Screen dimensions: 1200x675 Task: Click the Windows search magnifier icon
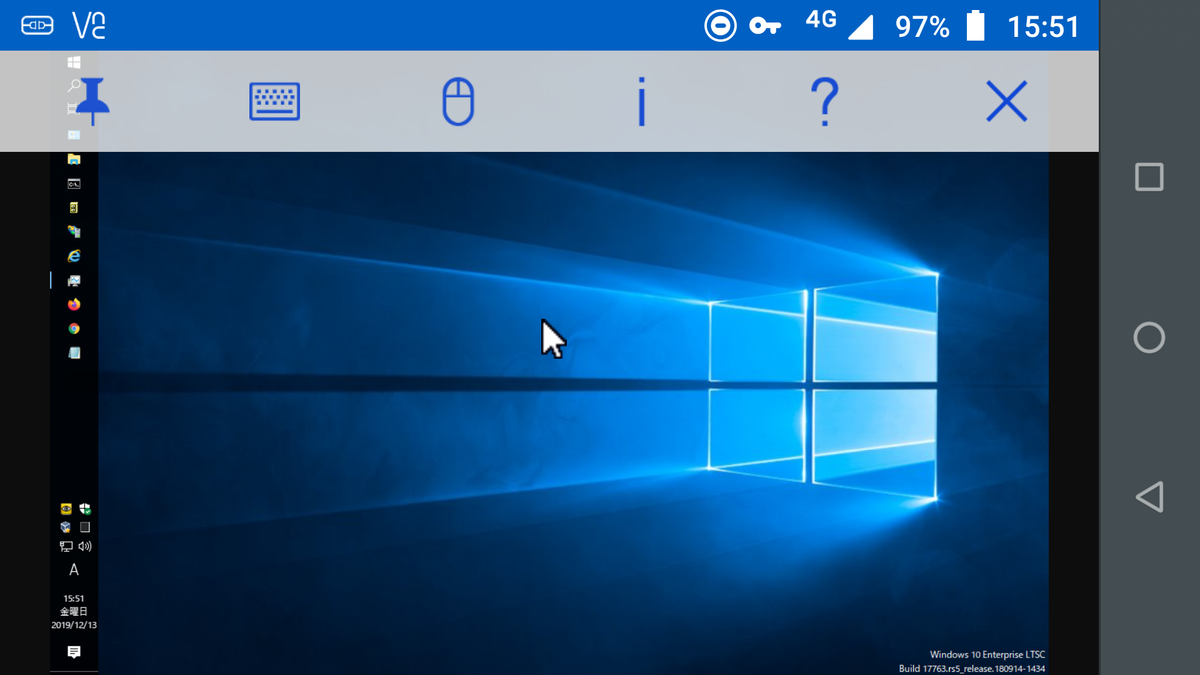[74, 86]
